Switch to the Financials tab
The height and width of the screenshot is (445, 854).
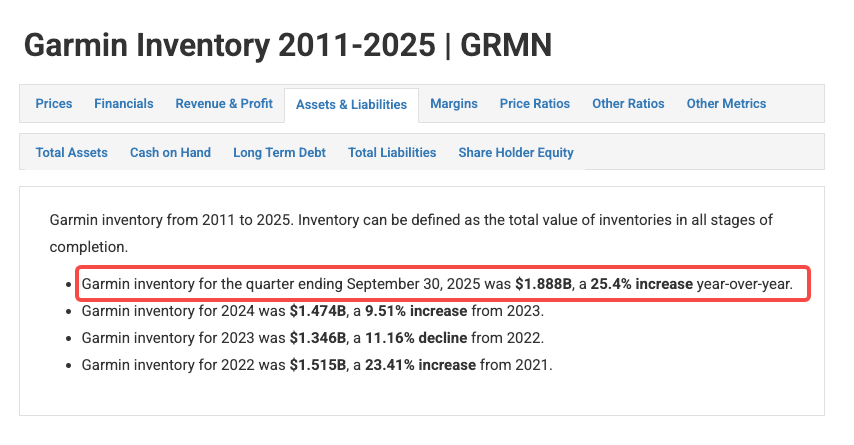coord(124,103)
